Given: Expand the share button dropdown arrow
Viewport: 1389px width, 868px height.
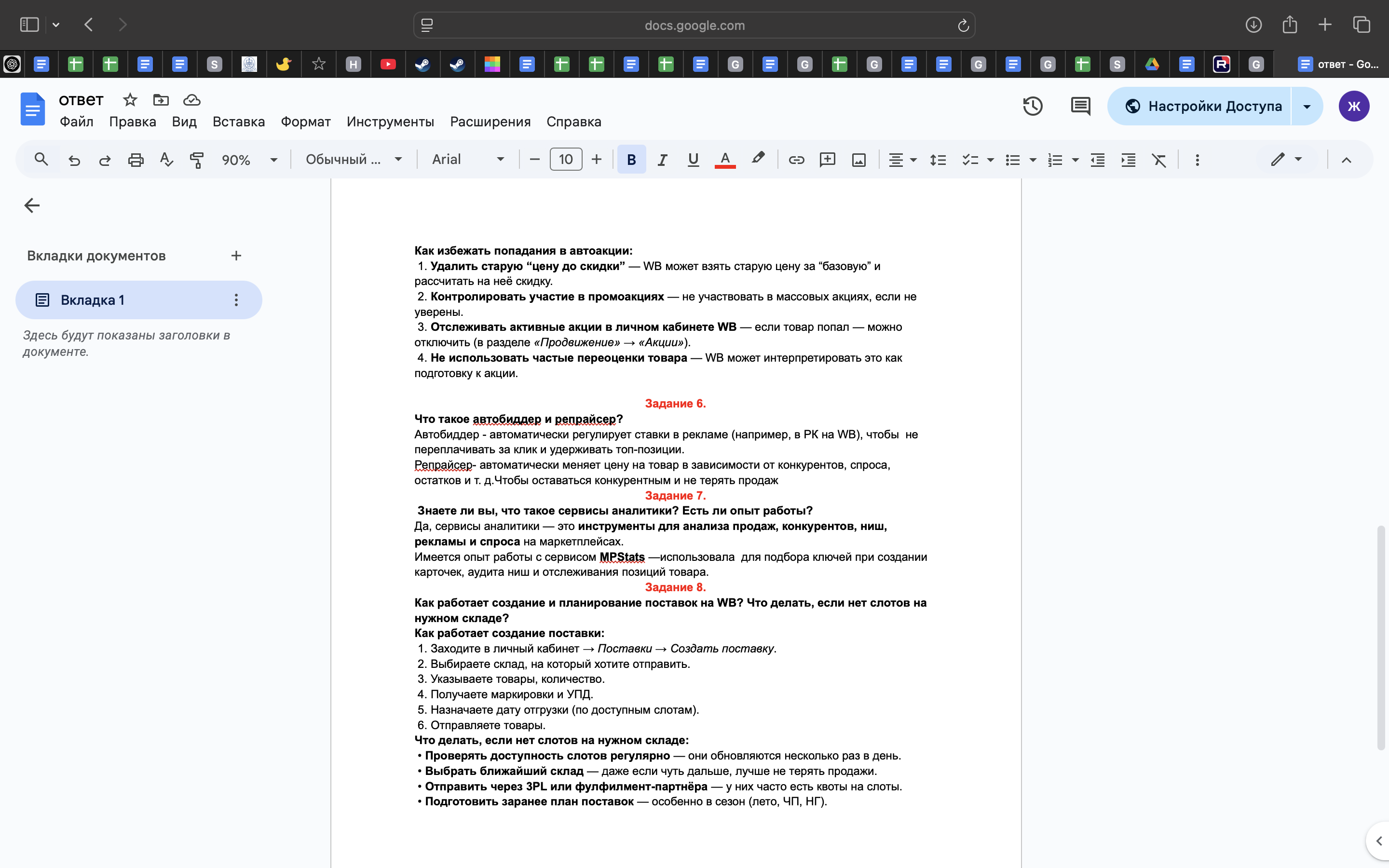Looking at the screenshot, I should [x=1307, y=106].
